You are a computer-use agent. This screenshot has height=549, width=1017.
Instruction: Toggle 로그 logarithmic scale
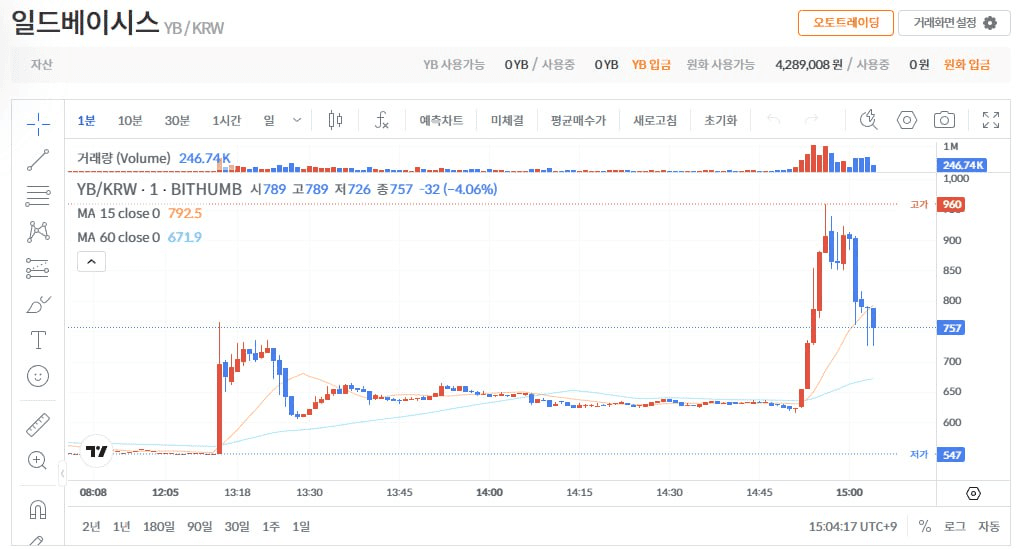tap(955, 526)
